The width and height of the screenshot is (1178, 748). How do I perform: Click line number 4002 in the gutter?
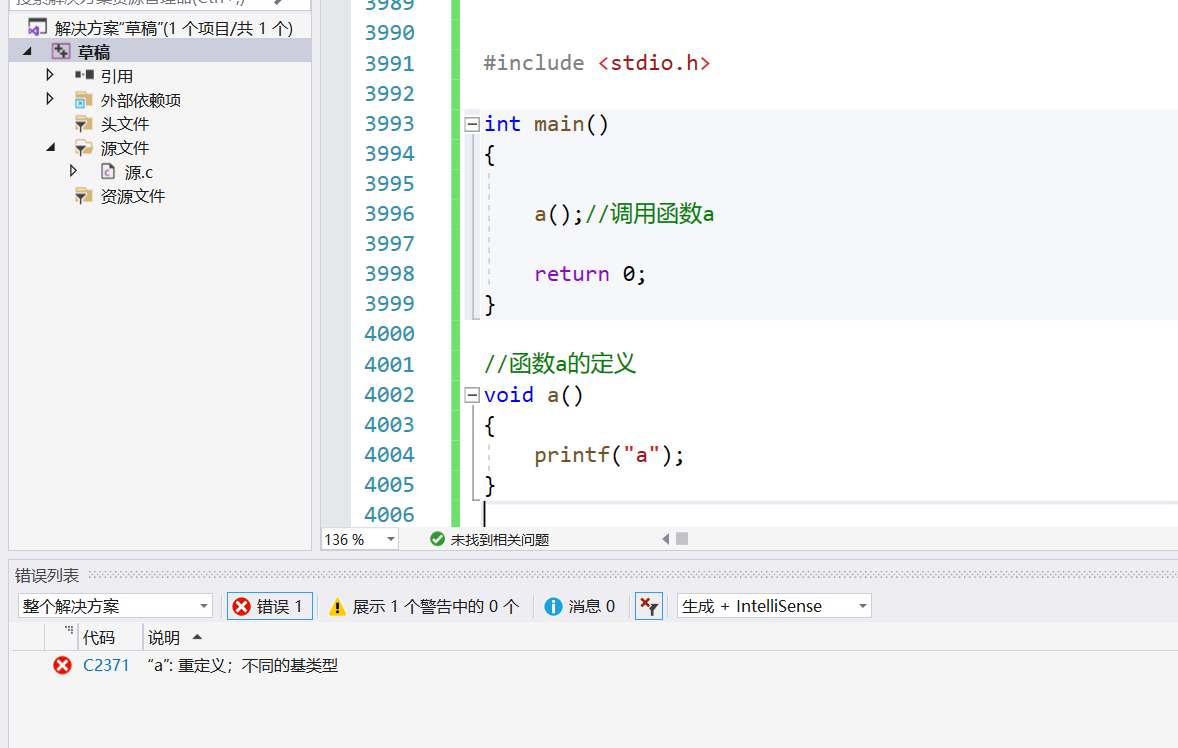click(x=389, y=395)
